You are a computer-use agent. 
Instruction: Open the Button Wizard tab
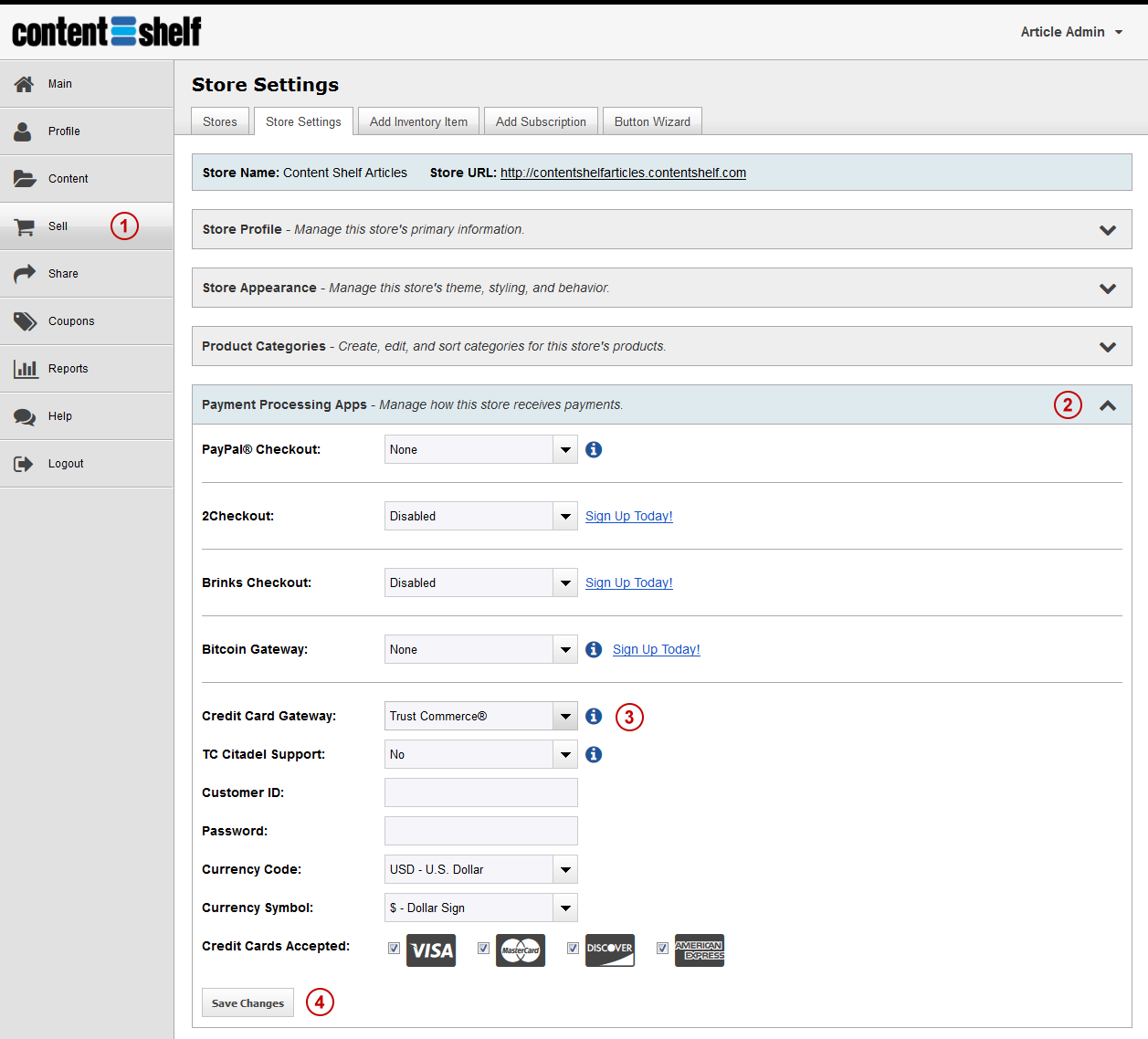(x=652, y=121)
